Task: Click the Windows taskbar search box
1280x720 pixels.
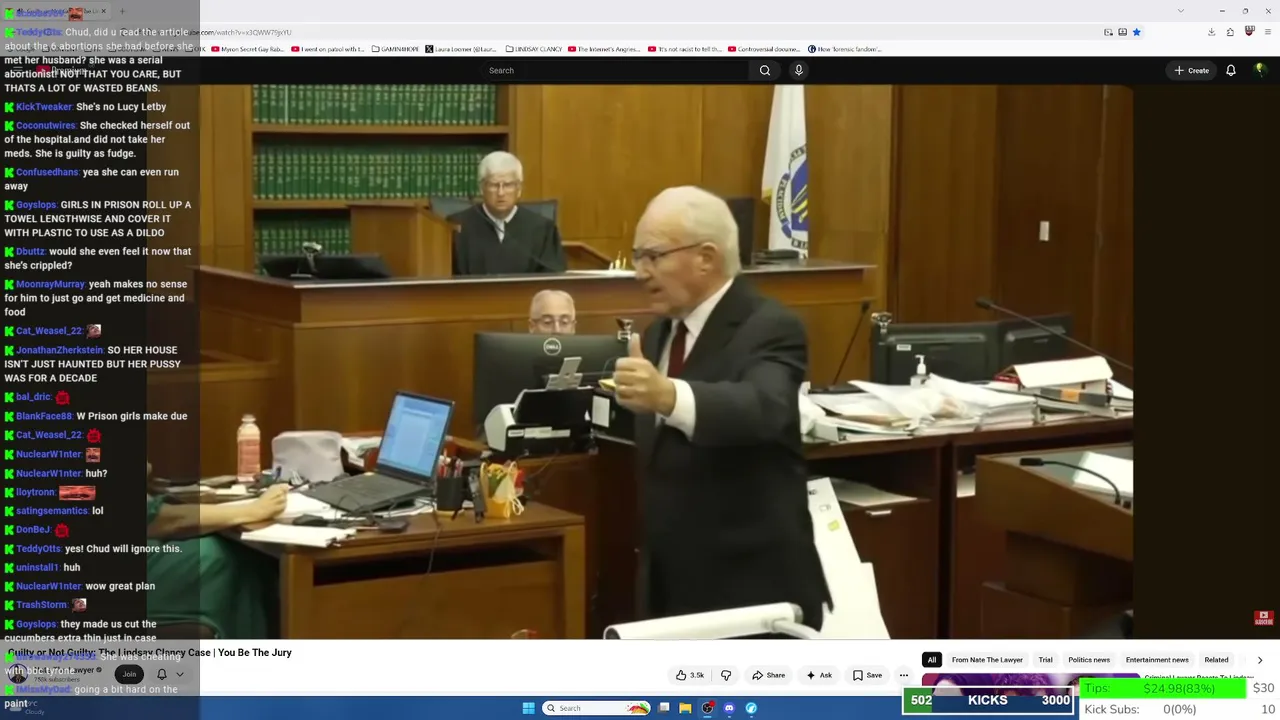Action: tap(597, 708)
